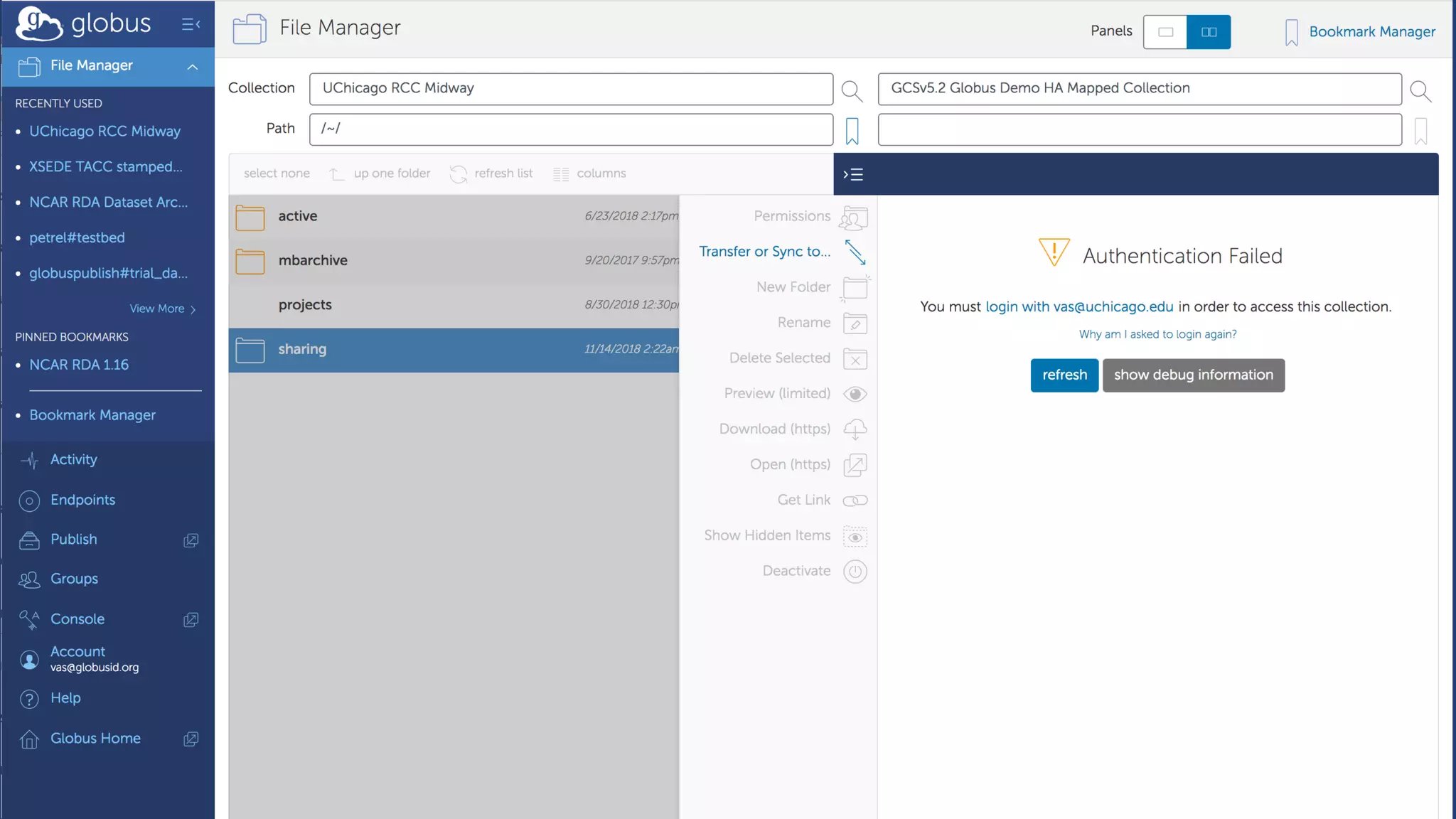Image resolution: width=1456 pixels, height=819 pixels.
Task: Select the two-panel layout toggle
Action: [1209, 32]
